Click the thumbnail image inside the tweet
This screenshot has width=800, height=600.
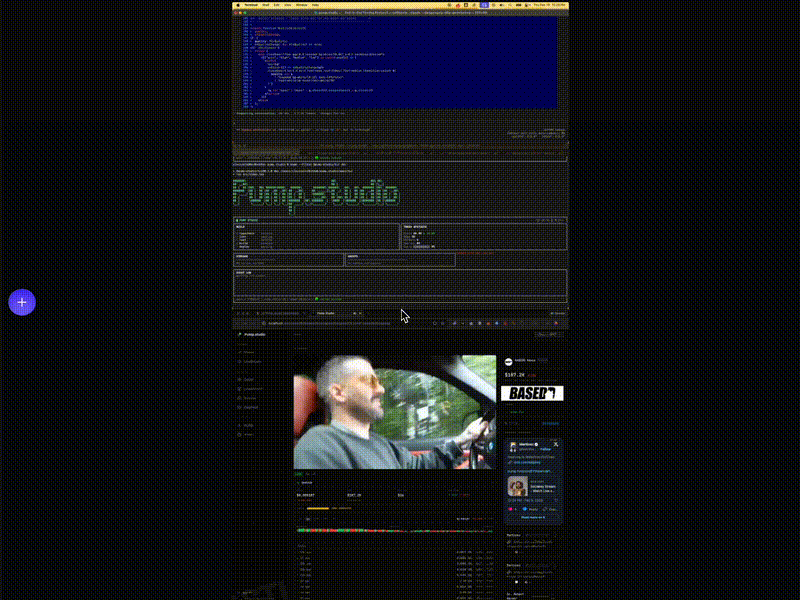pyautogui.click(x=517, y=487)
